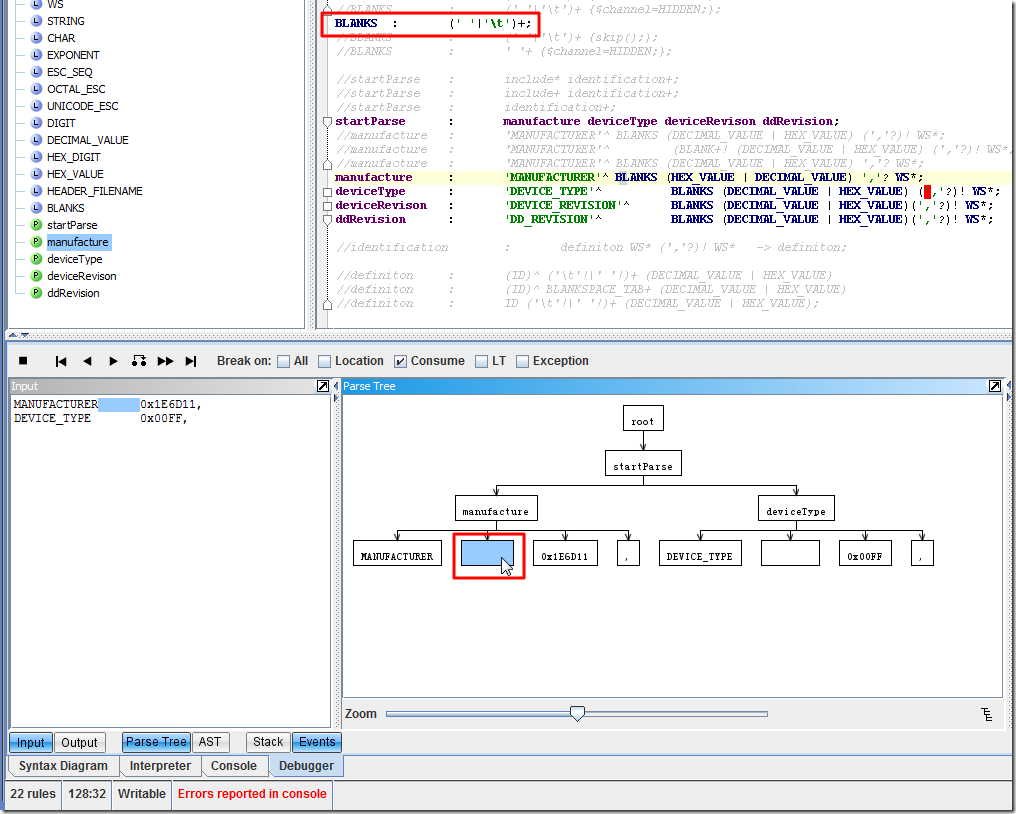The image size is (1016, 814).
Task: Select the CHAR lexer rule
Action: (61, 38)
